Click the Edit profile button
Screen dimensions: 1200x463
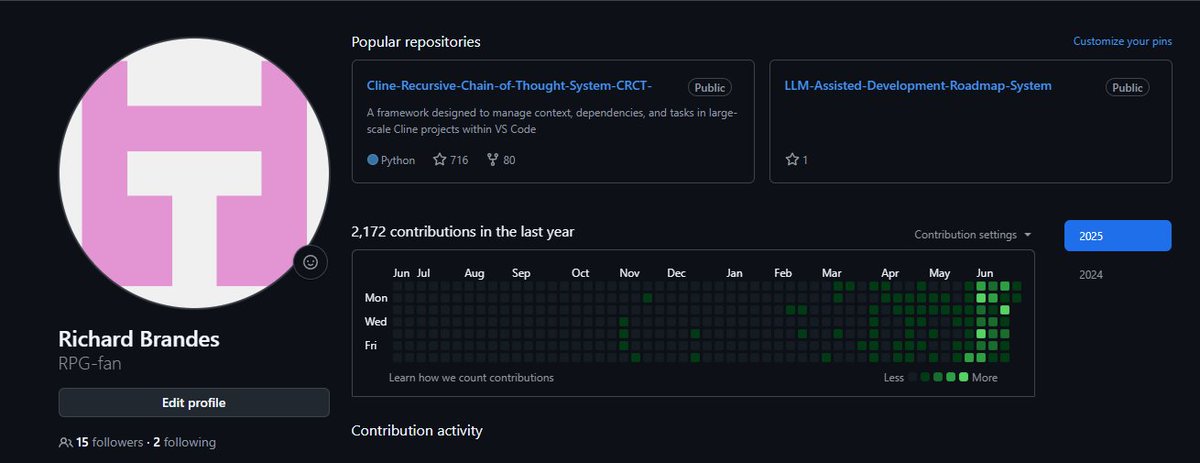194,403
